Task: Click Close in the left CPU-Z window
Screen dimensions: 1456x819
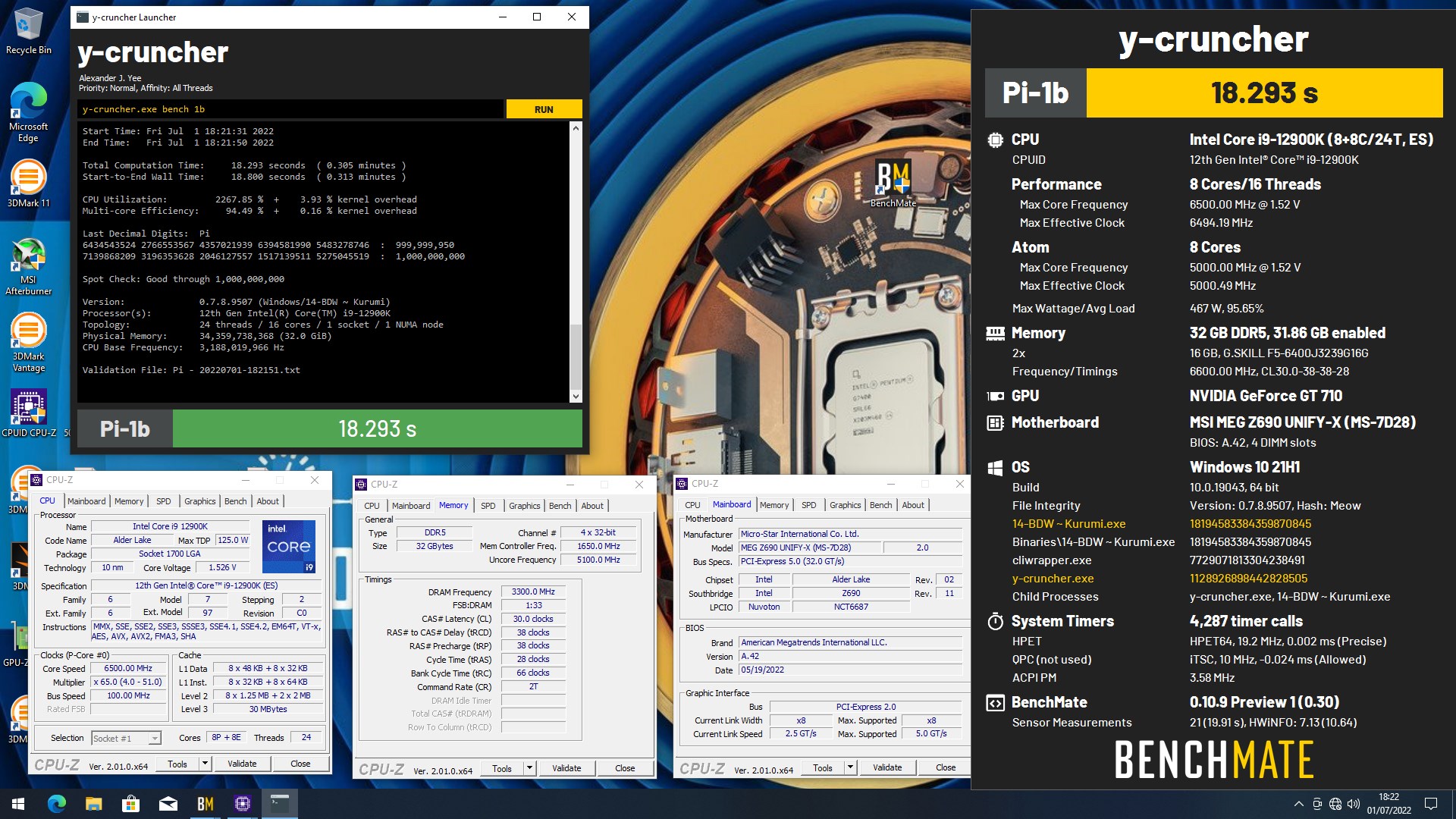Action: pos(300,764)
